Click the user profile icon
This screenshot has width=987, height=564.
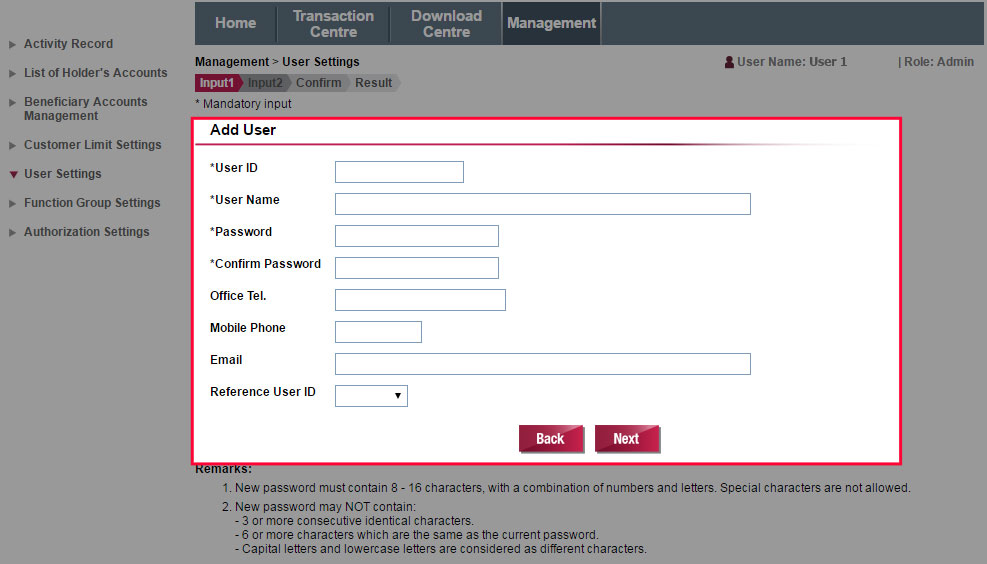(729, 62)
